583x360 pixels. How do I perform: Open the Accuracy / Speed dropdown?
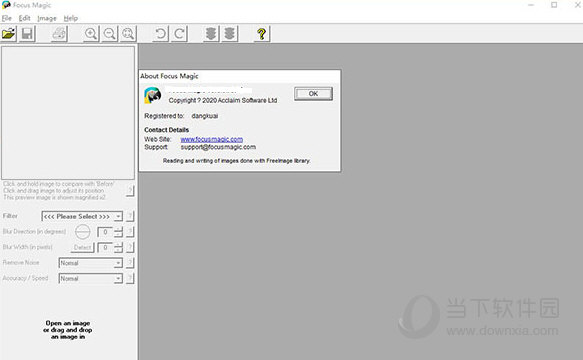90,278
